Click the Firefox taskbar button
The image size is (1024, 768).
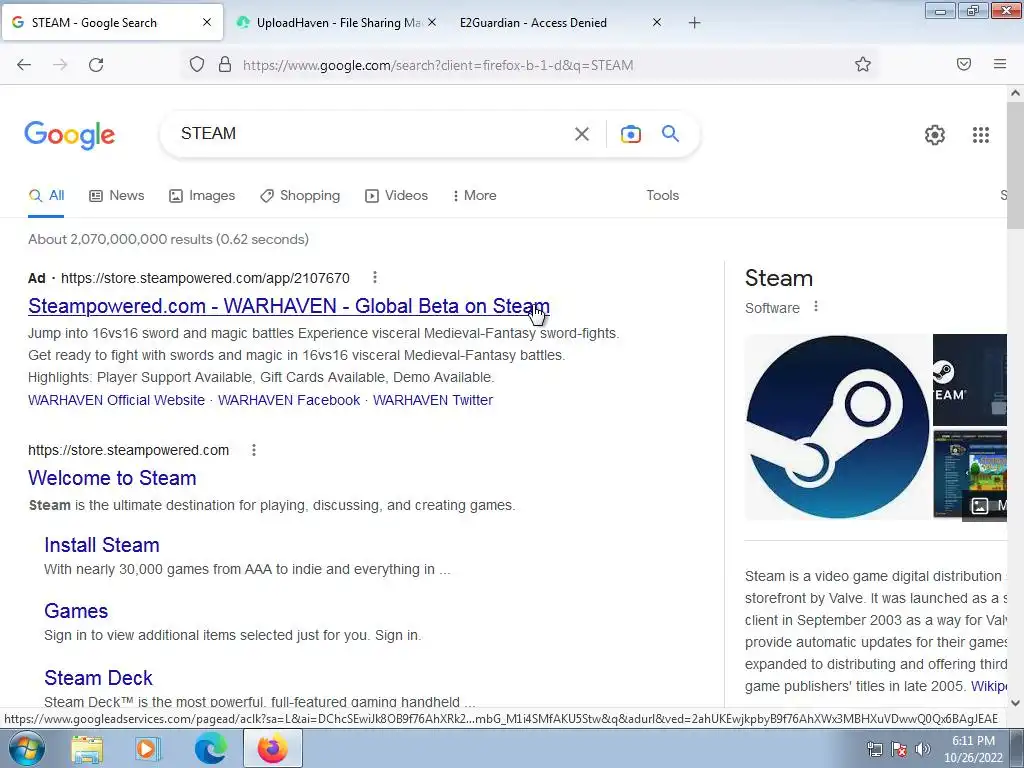(x=273, y=748)
